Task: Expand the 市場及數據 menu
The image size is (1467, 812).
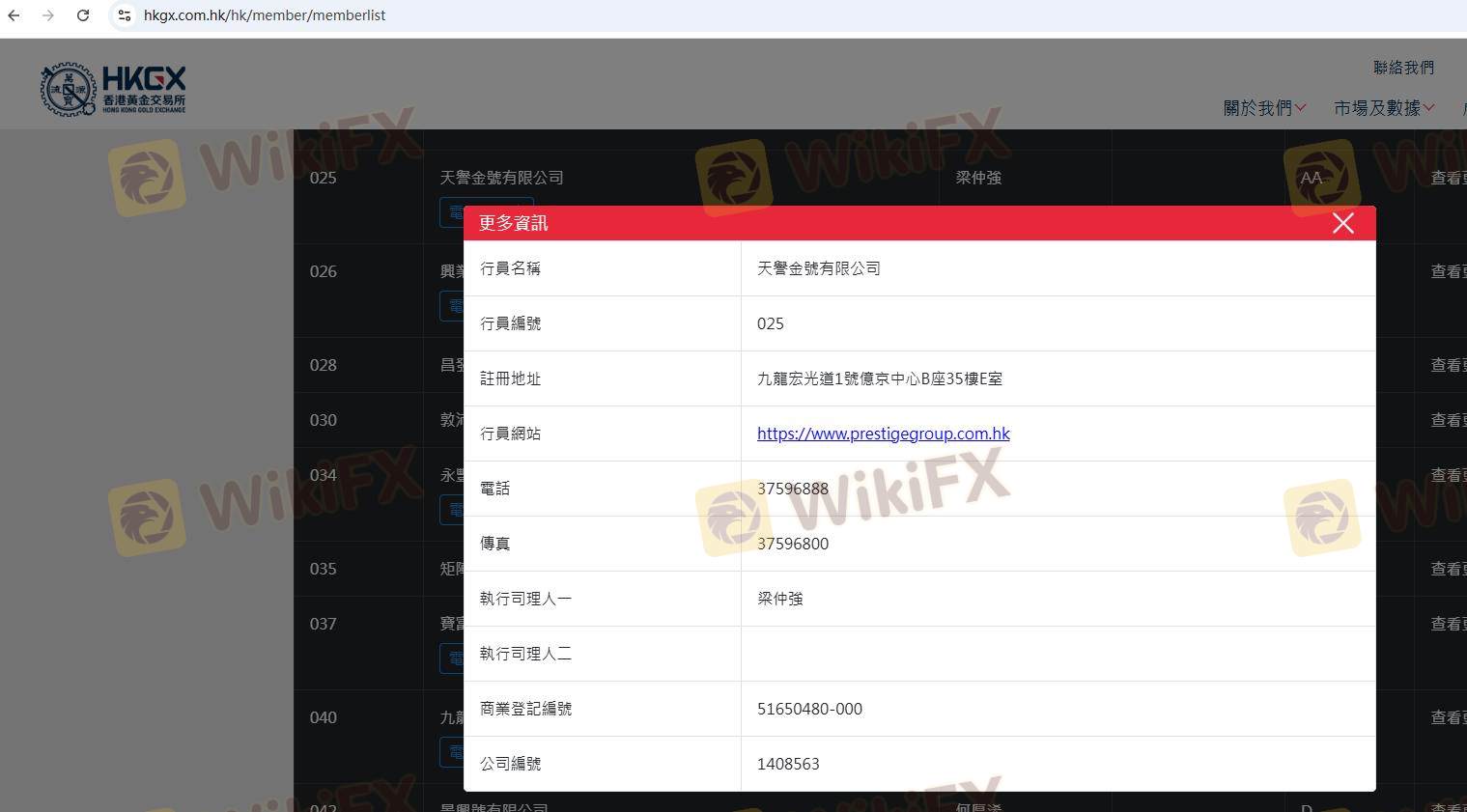Action: tap(1384, 108)
